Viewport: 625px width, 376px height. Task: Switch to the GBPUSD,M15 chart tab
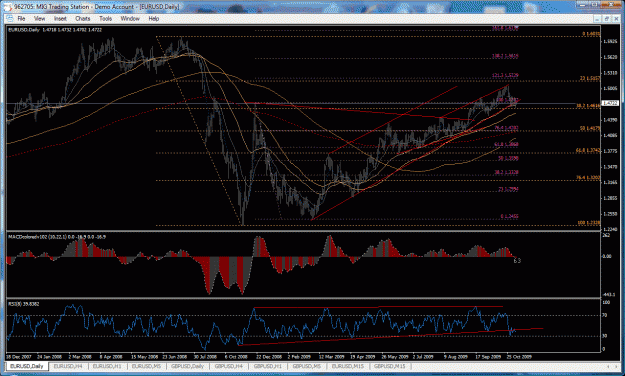(x=389, y=366)
